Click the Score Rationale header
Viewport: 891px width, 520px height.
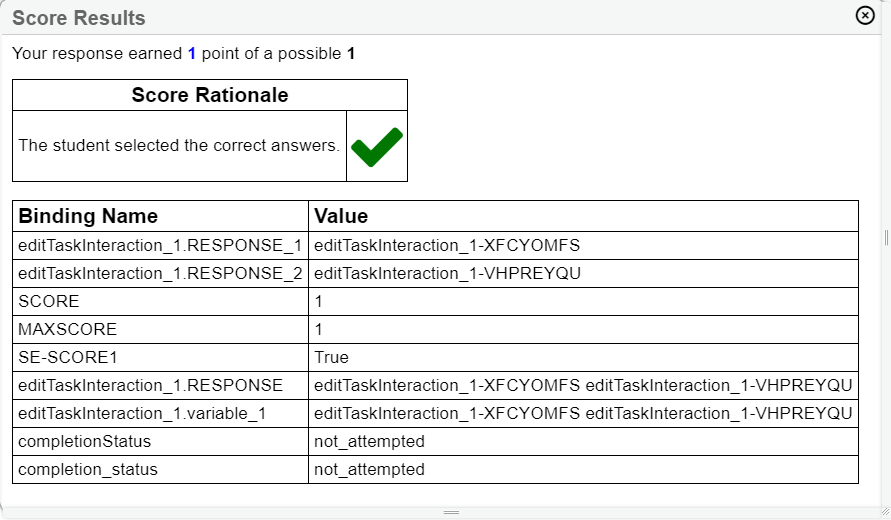[210, 95]
